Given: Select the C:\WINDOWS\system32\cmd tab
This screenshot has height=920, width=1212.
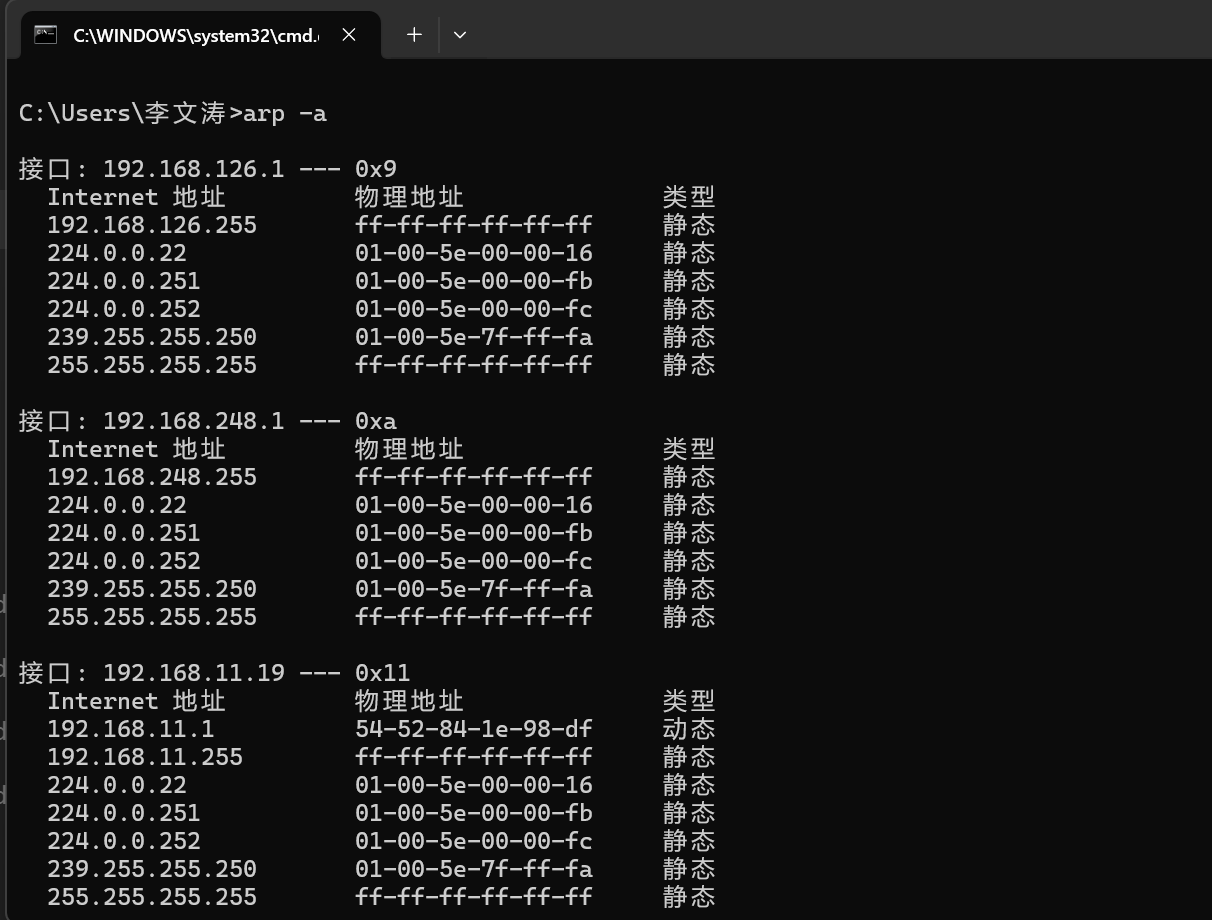Looking at the screenshot, I should [195, 35].
